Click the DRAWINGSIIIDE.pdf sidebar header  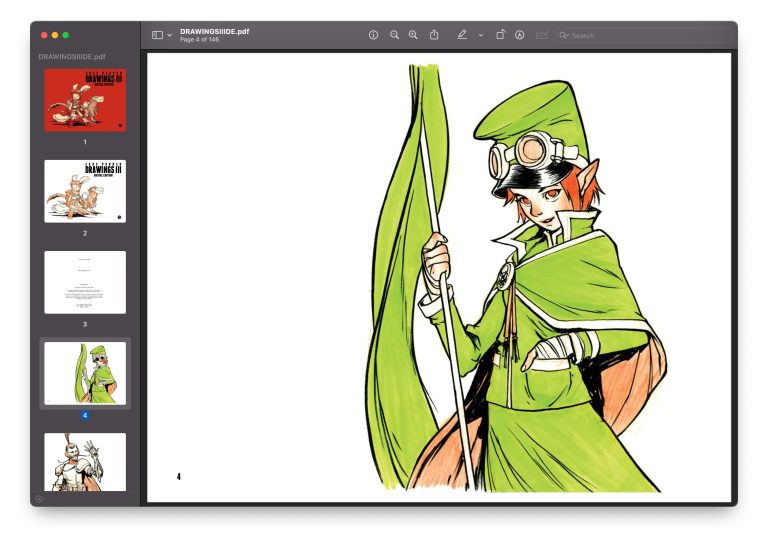tap(72, 56)
